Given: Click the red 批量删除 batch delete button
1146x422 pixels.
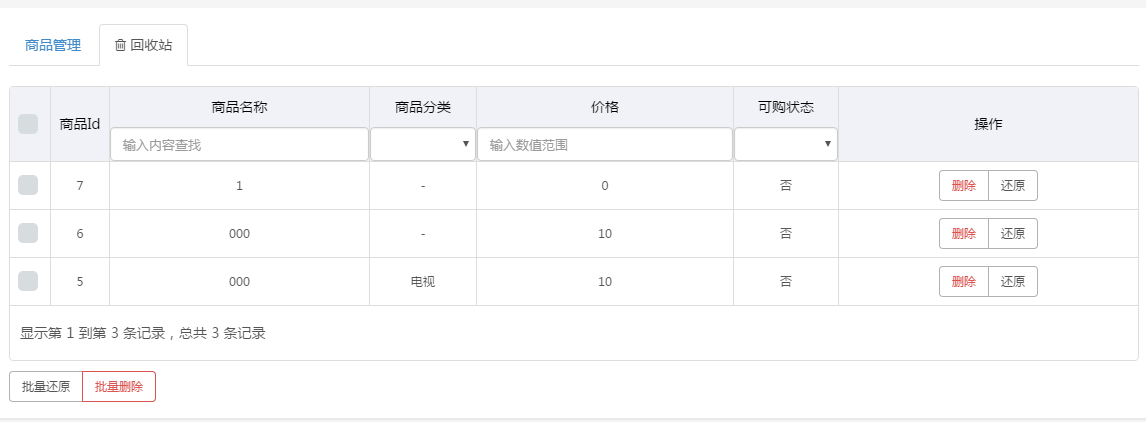Looking at the screenshot, I should tap(119, 387).
